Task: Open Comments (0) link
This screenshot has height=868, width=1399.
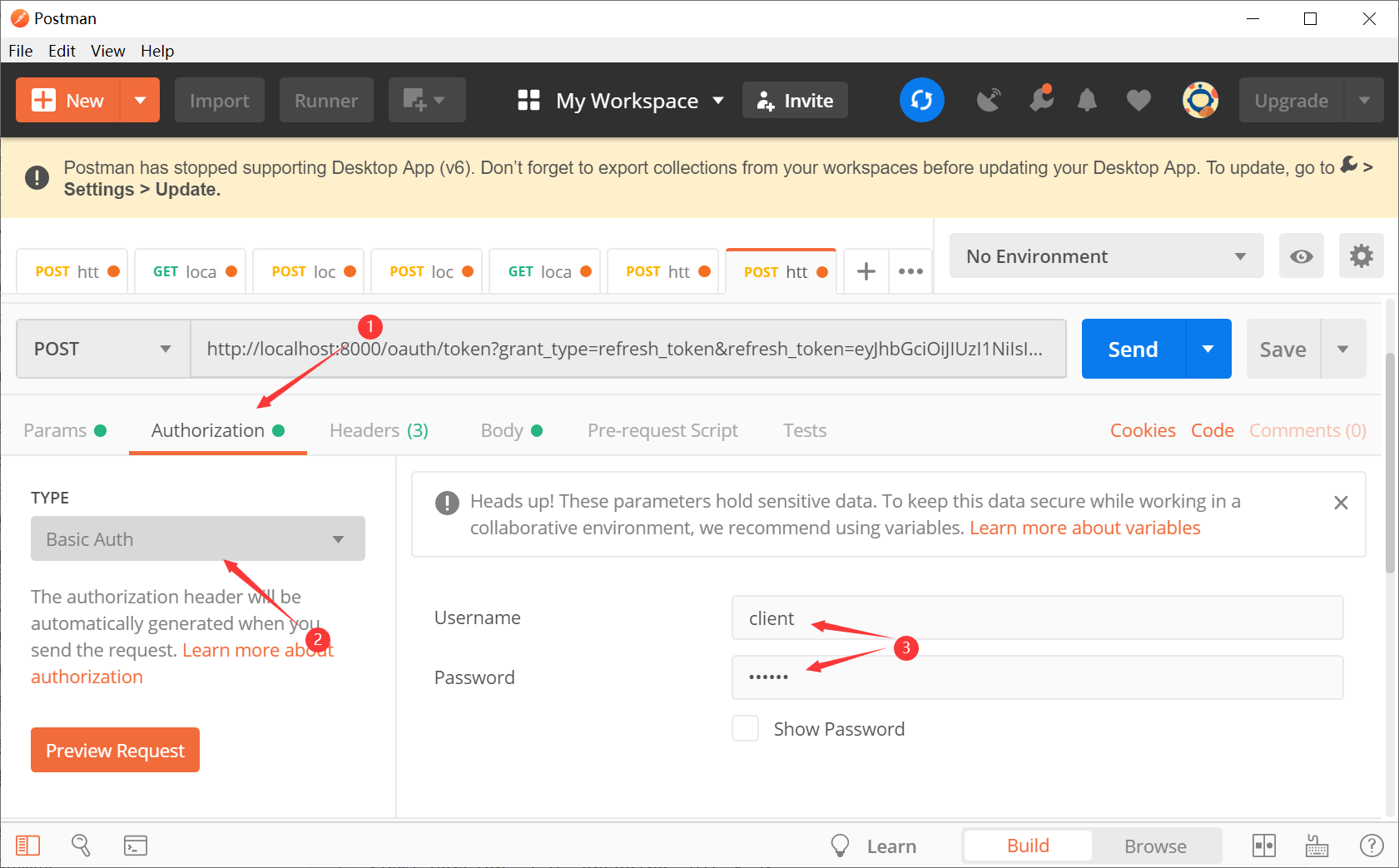Action: 1307,430
